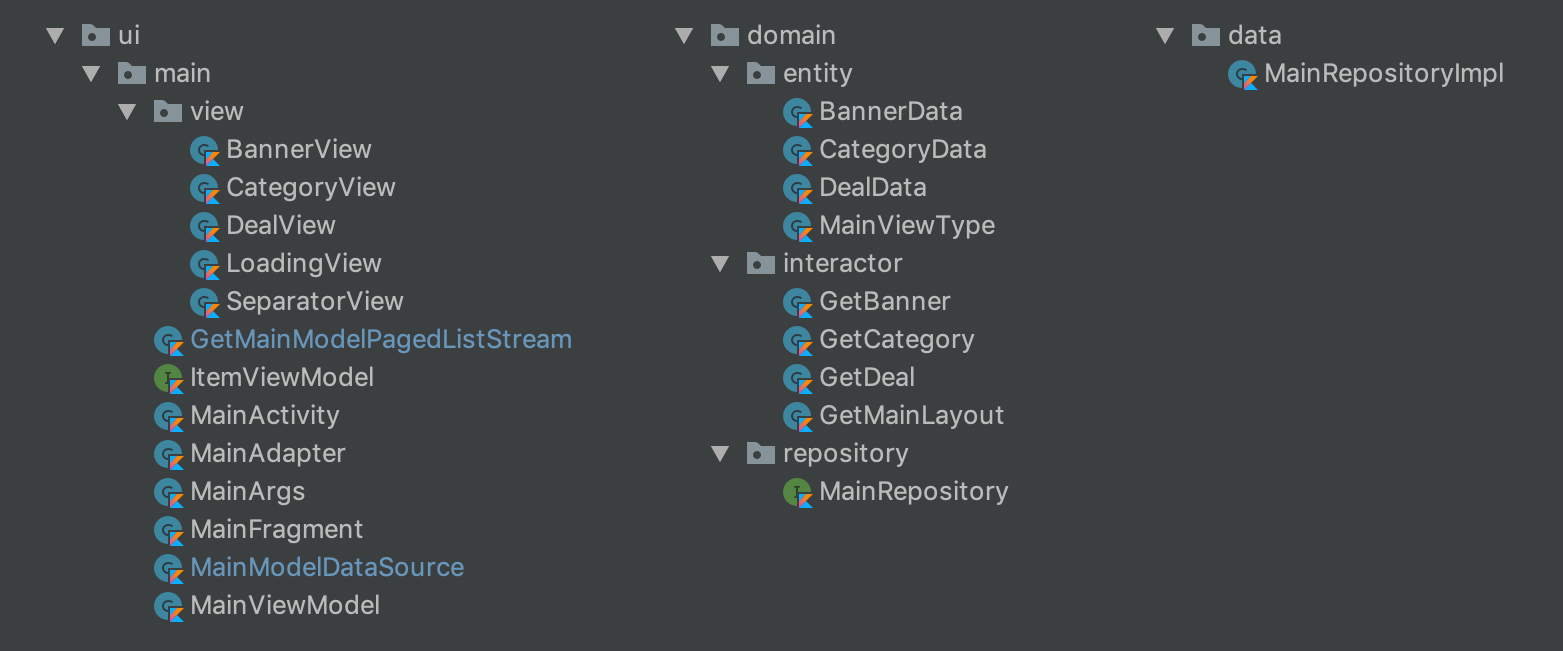This screenshot has height=651, width=1563.
Task: Click the class icon beside GetBanner
Action: click(x=797, y=301)
